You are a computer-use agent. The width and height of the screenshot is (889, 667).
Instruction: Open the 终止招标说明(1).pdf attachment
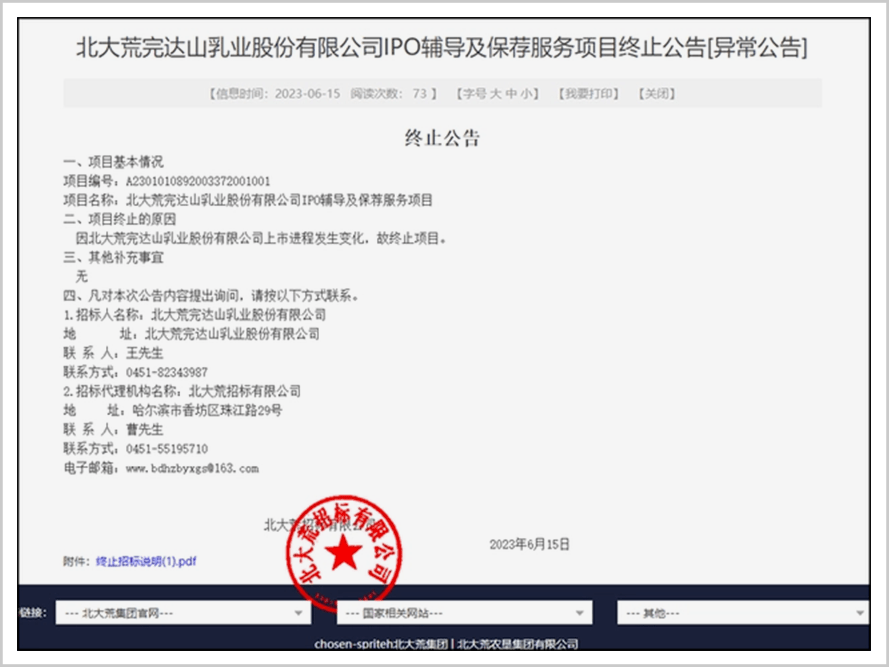pos(146,561)
